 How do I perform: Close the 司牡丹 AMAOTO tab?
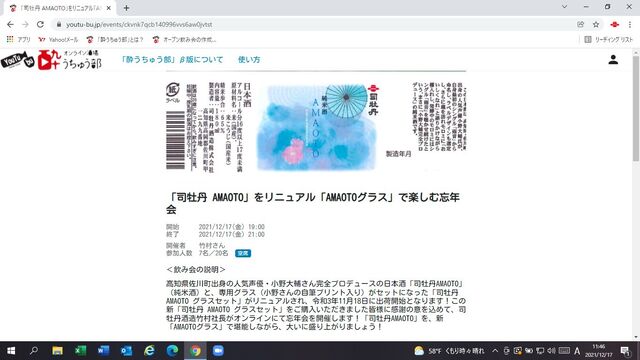pyautogui.click(x=109, y=8)
